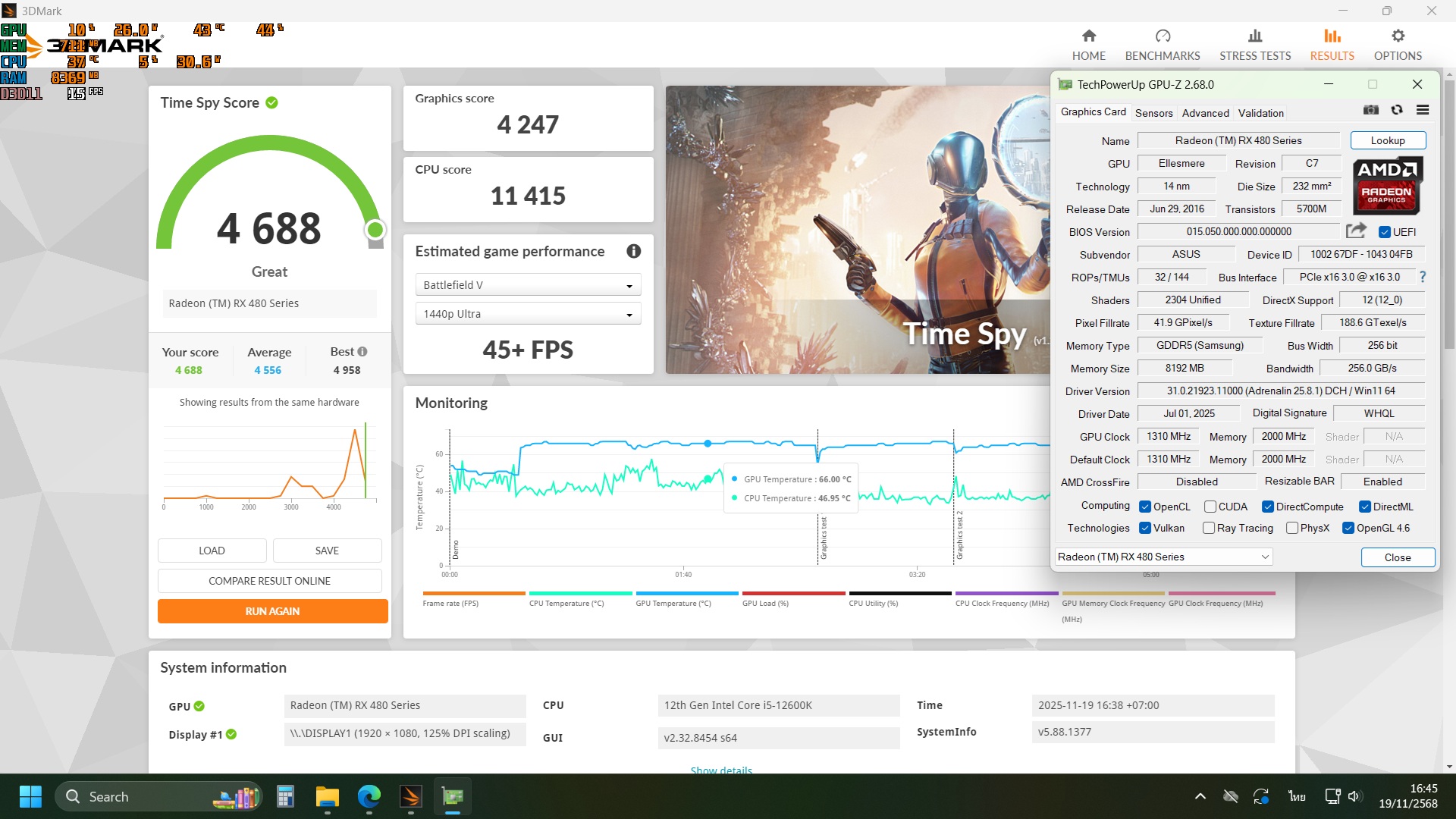Toggle the UEFI checkbox
The width and height of the screenshot is (1456, 819).
tap(1385, 232)
